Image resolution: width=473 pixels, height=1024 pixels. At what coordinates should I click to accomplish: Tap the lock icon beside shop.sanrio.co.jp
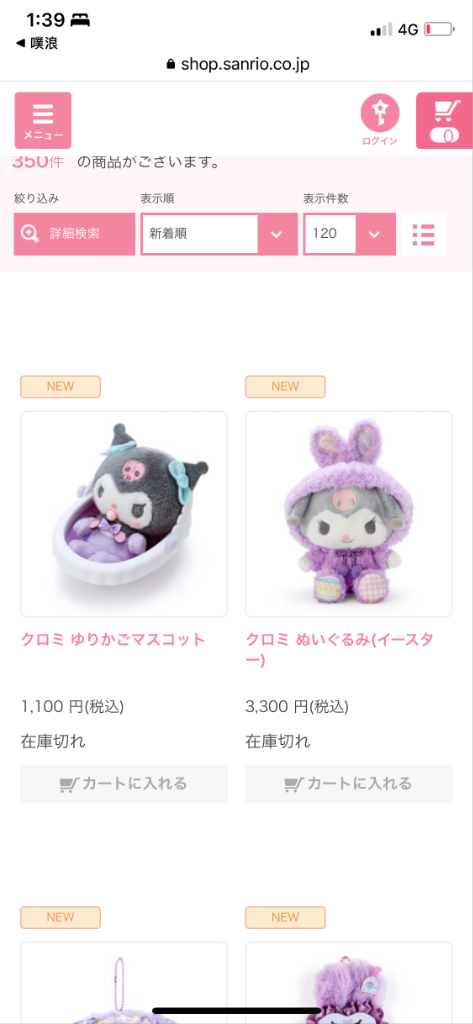(x=171, y=64)
